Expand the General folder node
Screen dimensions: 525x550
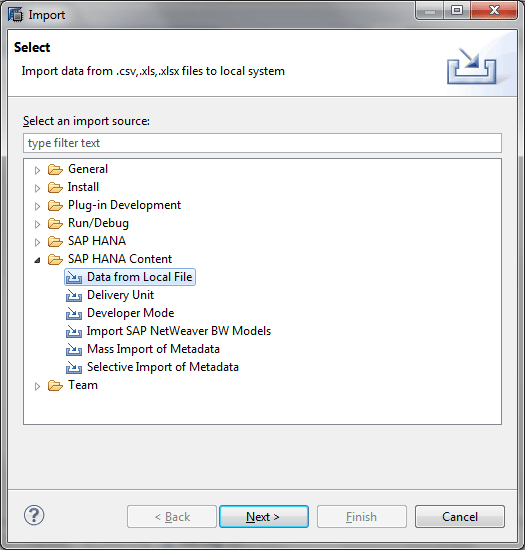[x=37, y=170]
